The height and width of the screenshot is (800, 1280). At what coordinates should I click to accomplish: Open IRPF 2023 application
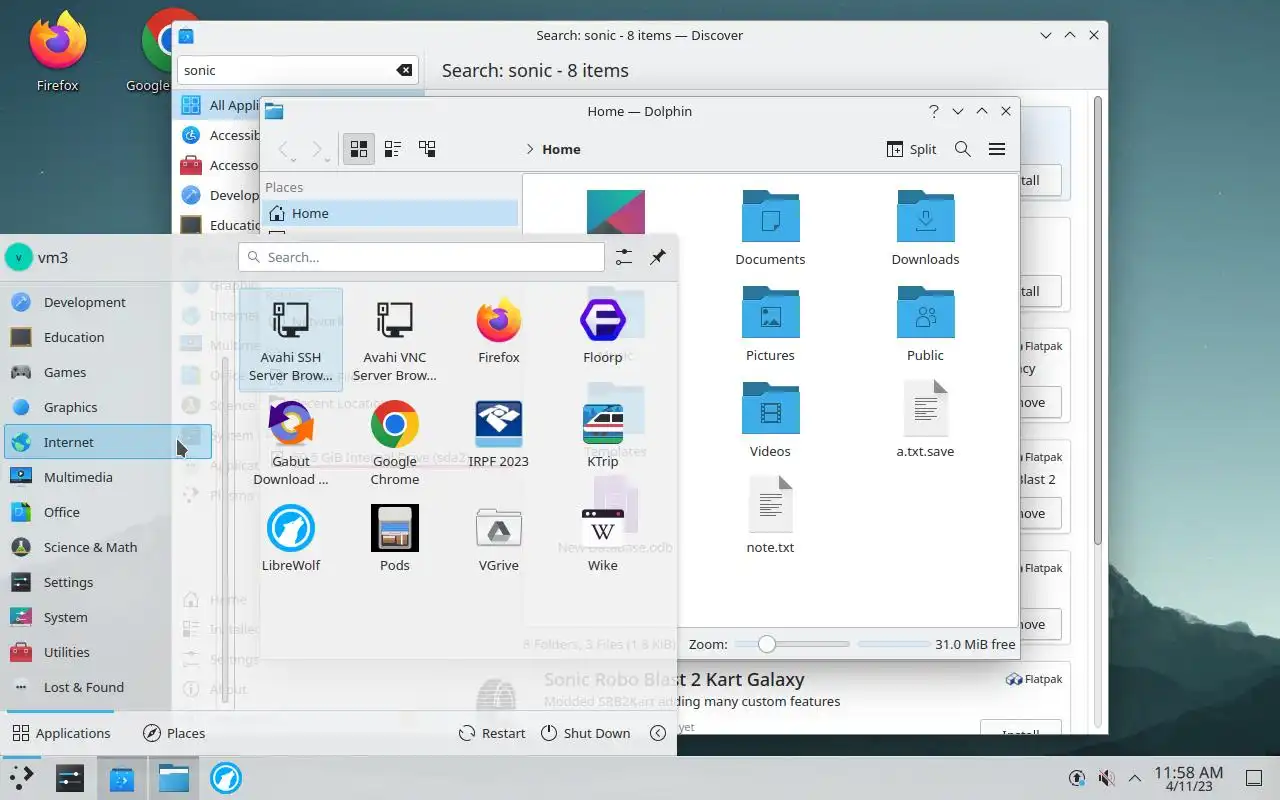coord(499,436)
